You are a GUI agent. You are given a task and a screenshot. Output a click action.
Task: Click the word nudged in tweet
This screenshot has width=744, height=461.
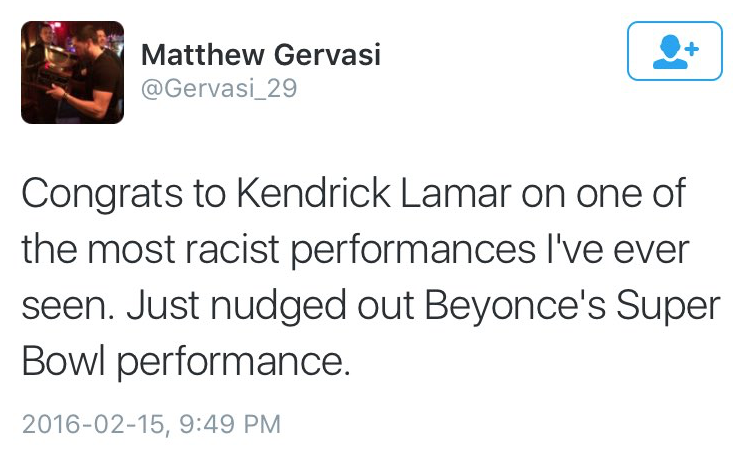(x=278, y=307)
